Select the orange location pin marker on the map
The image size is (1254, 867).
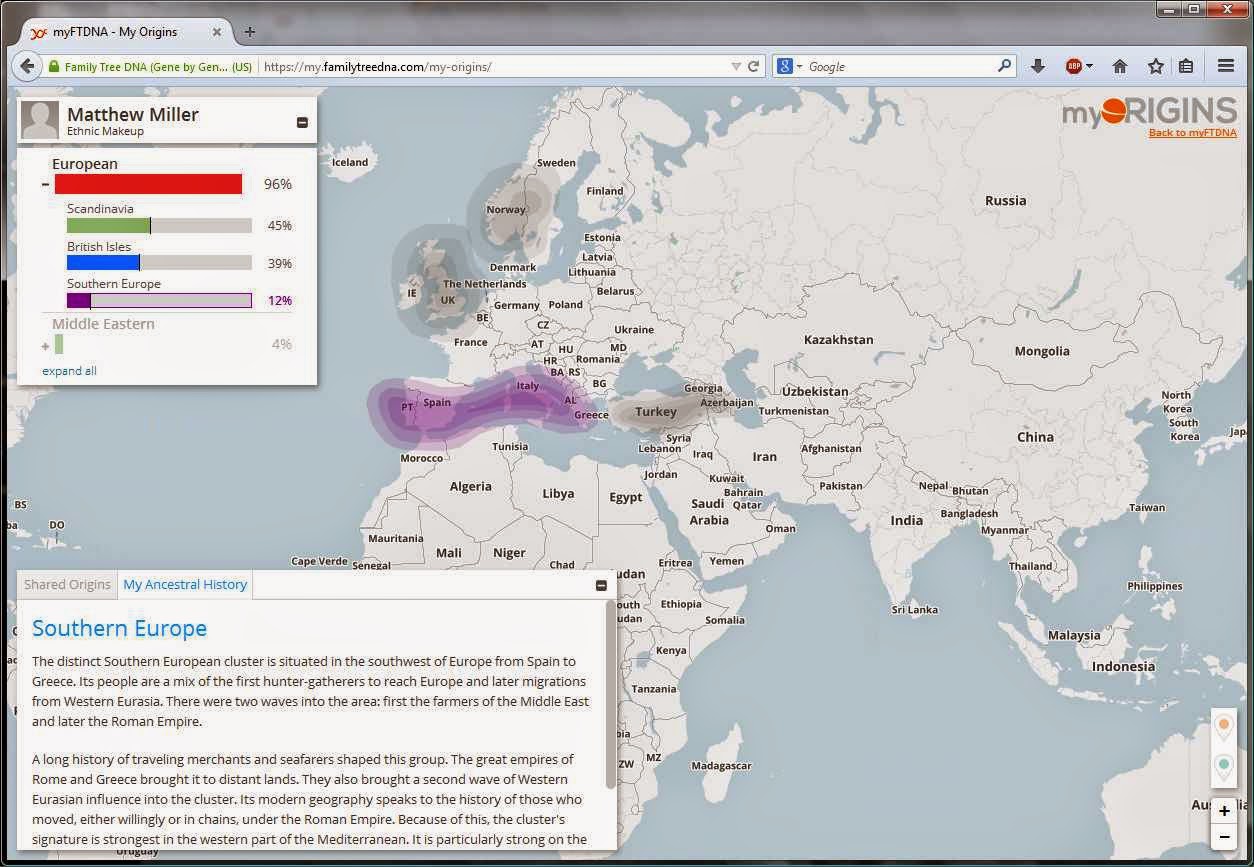pyautogui.click(x=1224, y=723)
